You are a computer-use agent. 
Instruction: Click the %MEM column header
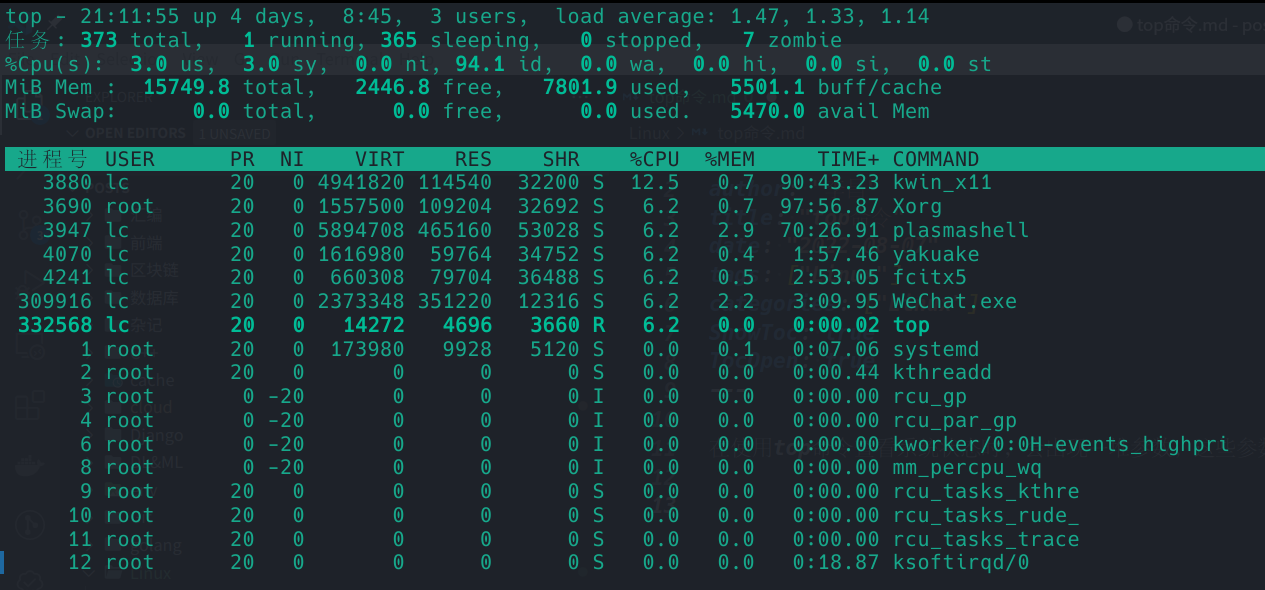tap(730, 159)
